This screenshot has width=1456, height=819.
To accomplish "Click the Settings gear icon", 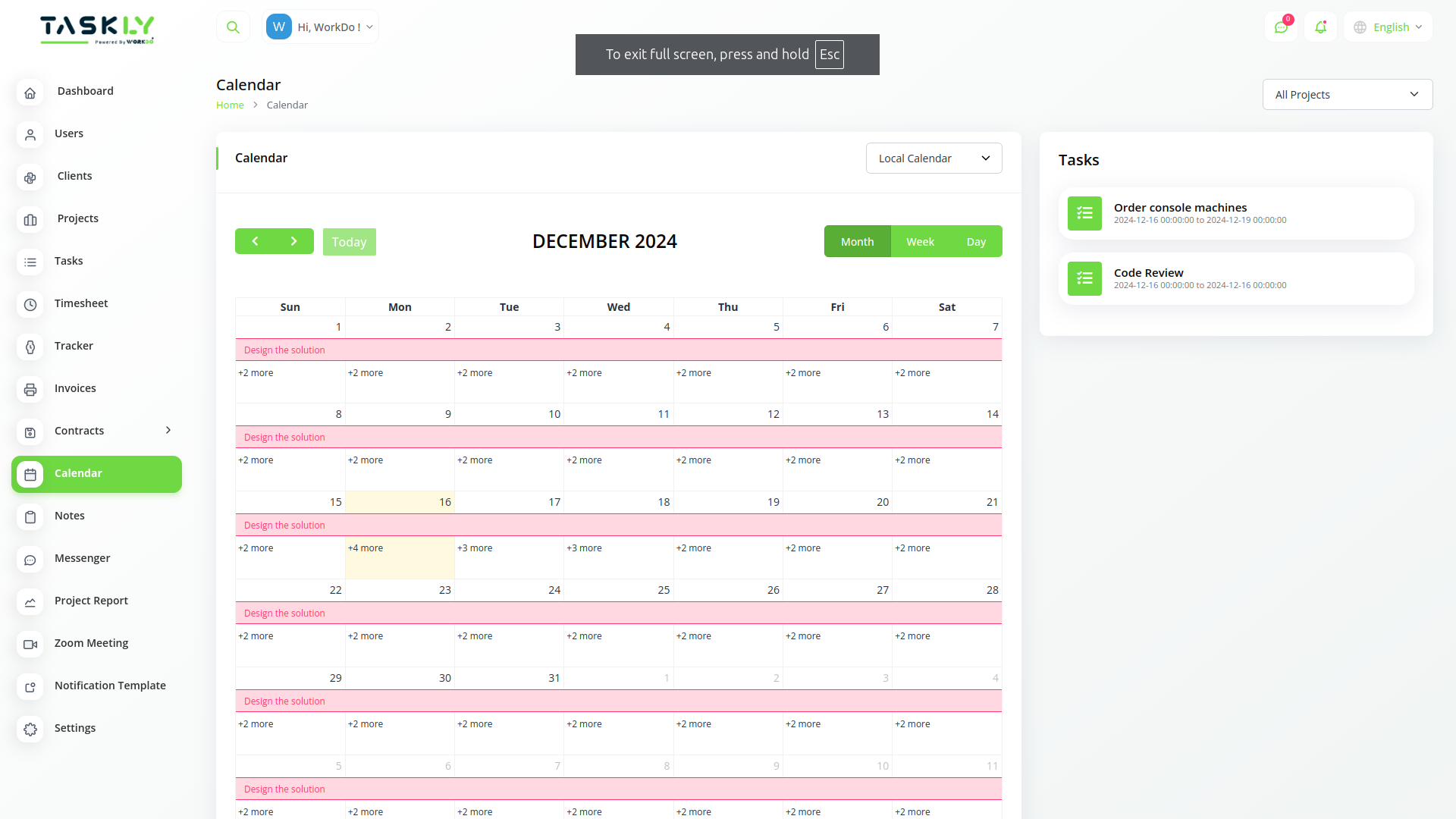I will pyautogui.click(x=30, y=729).
